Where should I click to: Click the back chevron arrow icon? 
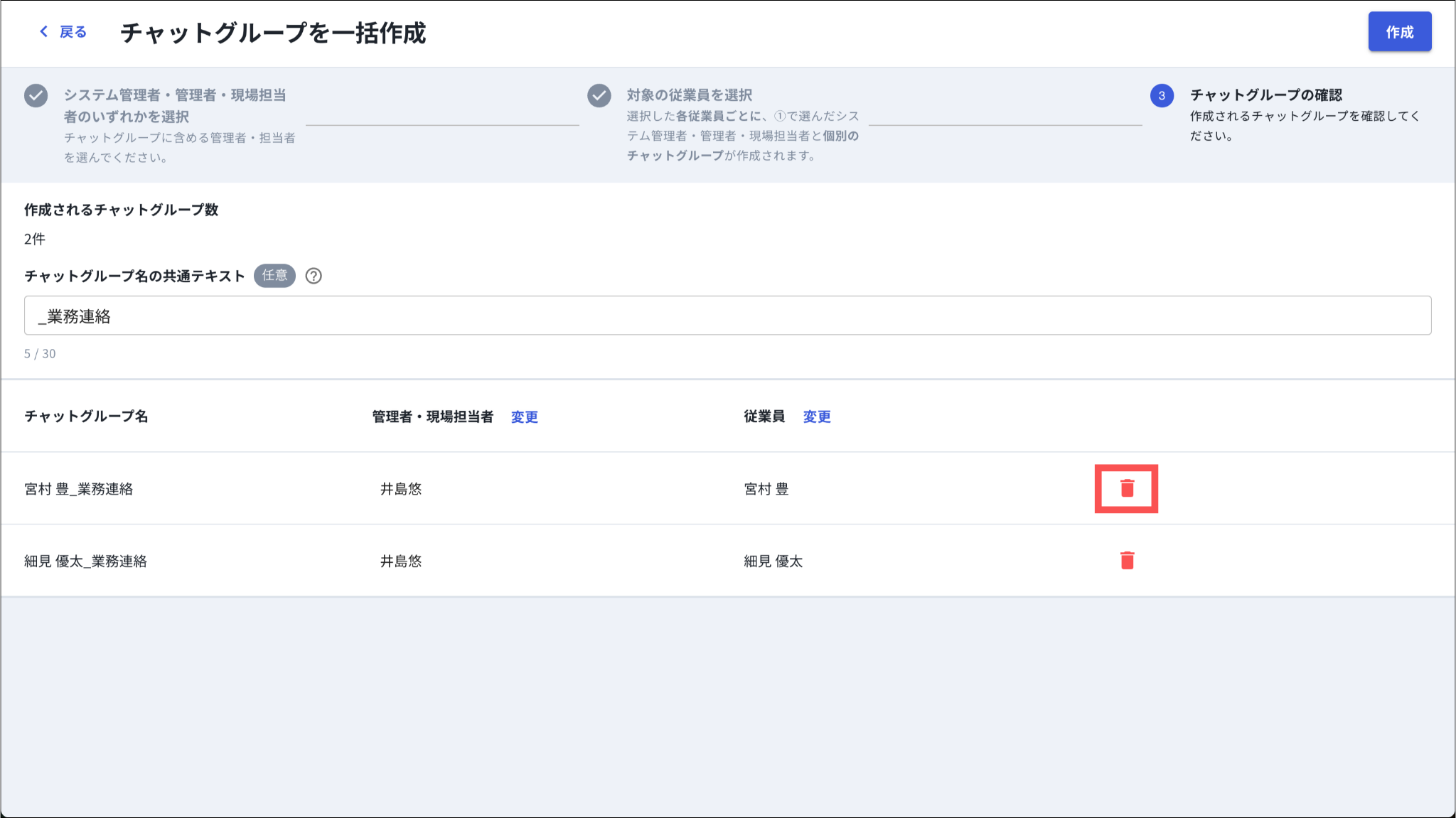click(44, 31)
